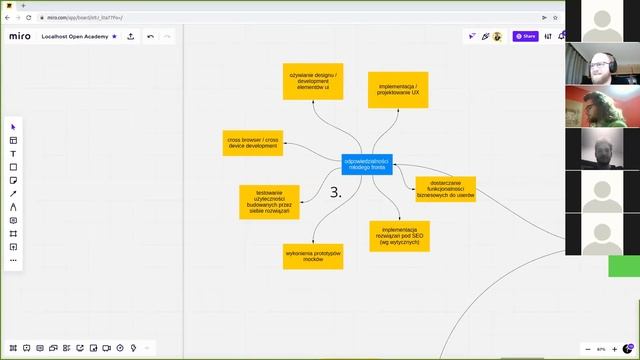Open the board settings sliders icon

[548, 36]
